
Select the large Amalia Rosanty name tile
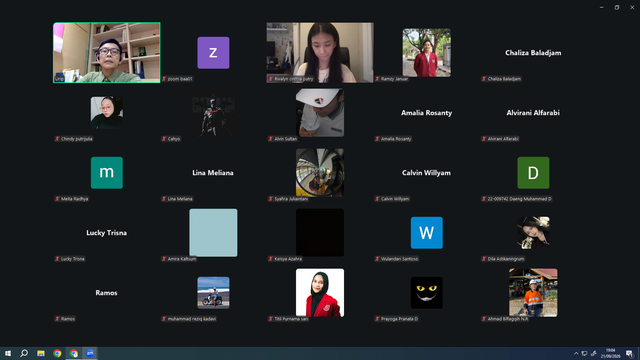pyautogui.click(x=427, y=113)
